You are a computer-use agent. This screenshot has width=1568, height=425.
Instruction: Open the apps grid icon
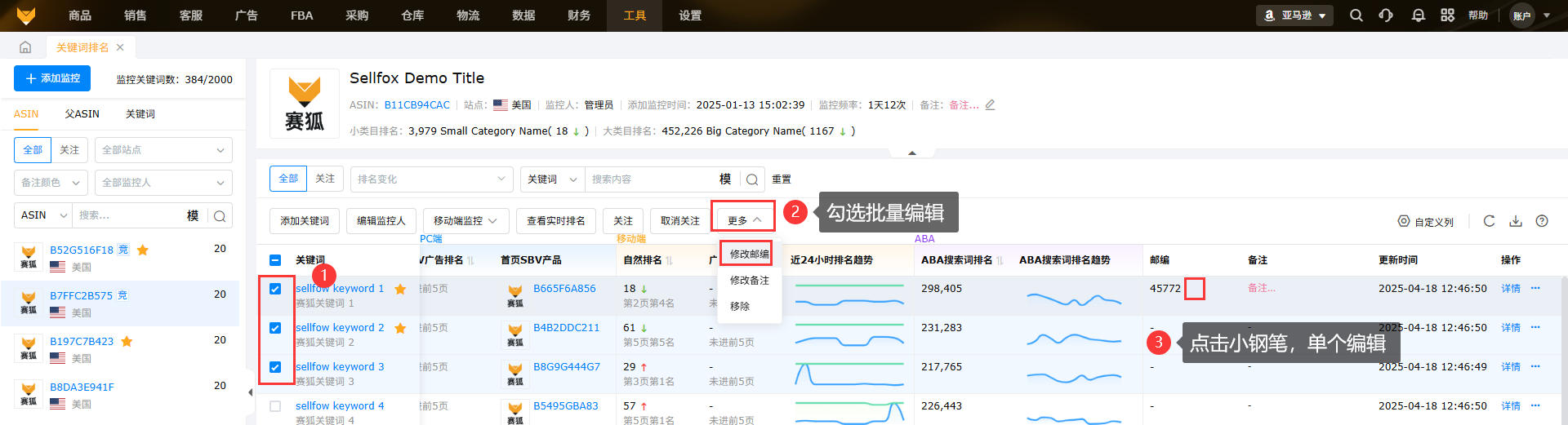tap(1447, 15)
